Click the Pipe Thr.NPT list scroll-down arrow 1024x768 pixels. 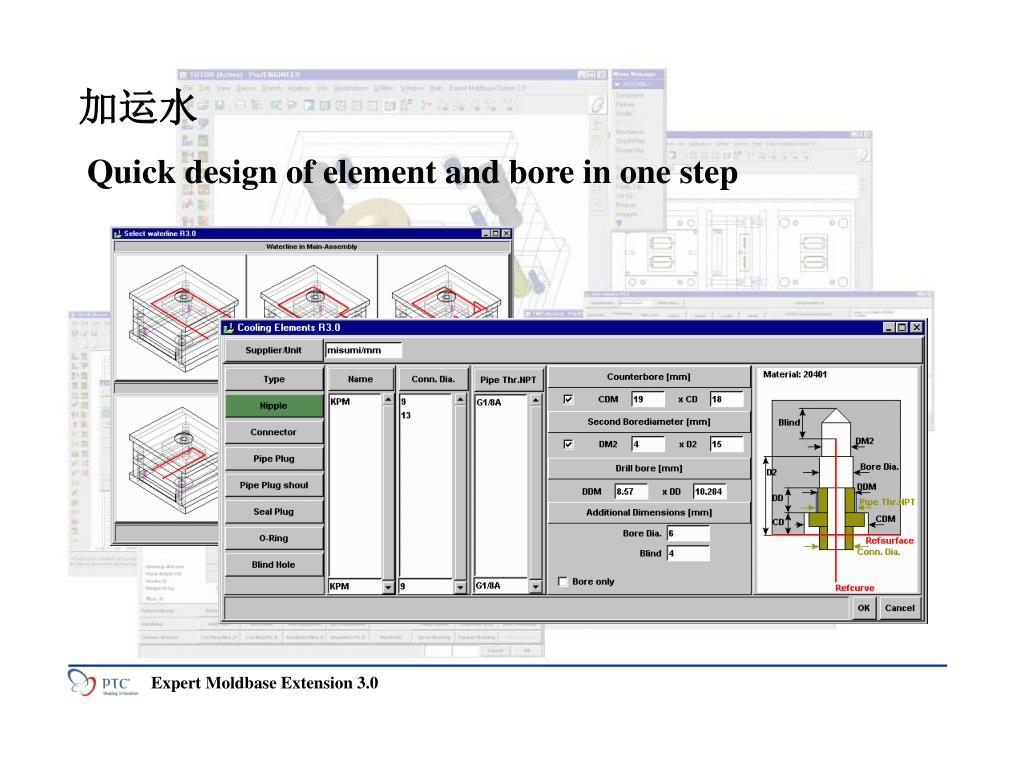536,586
